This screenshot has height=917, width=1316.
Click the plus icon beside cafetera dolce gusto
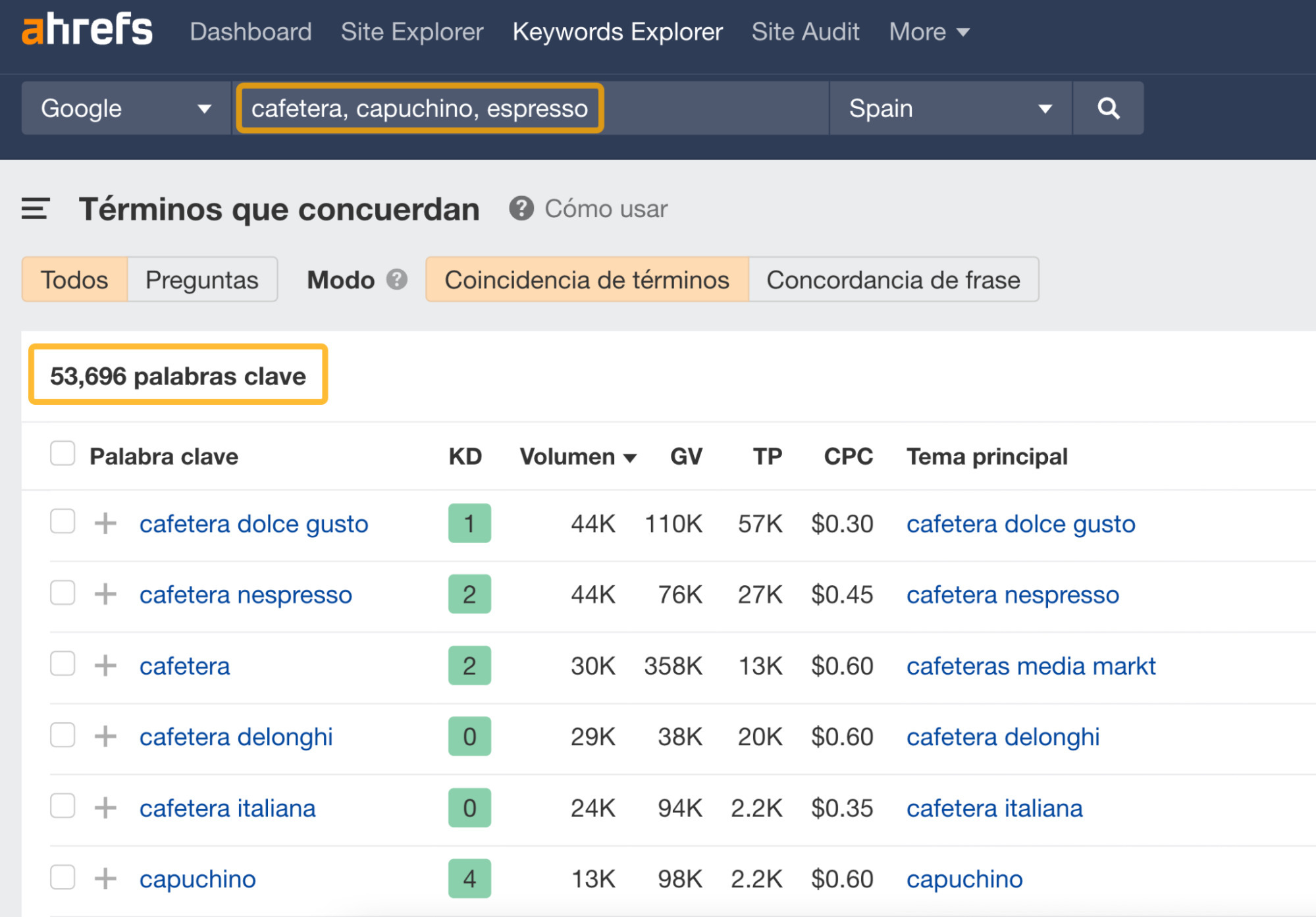click(104, 523)
